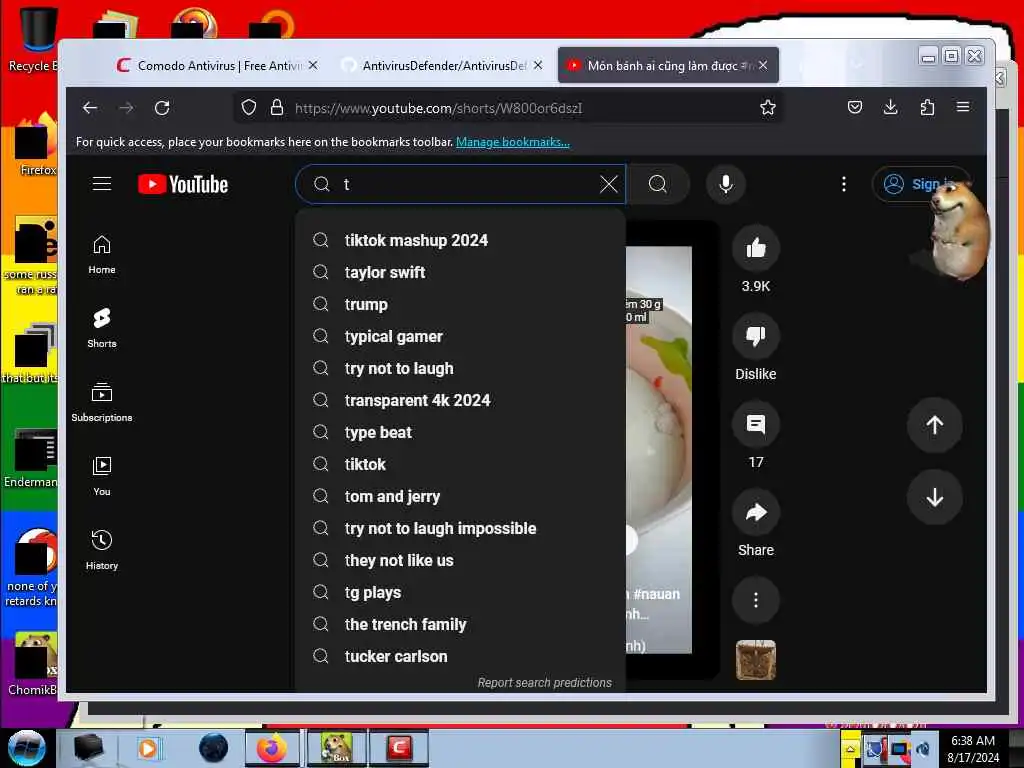This screenshot has width=1024, height=768.
Task: Open the Home sidebar item
Action: (102, 255)
